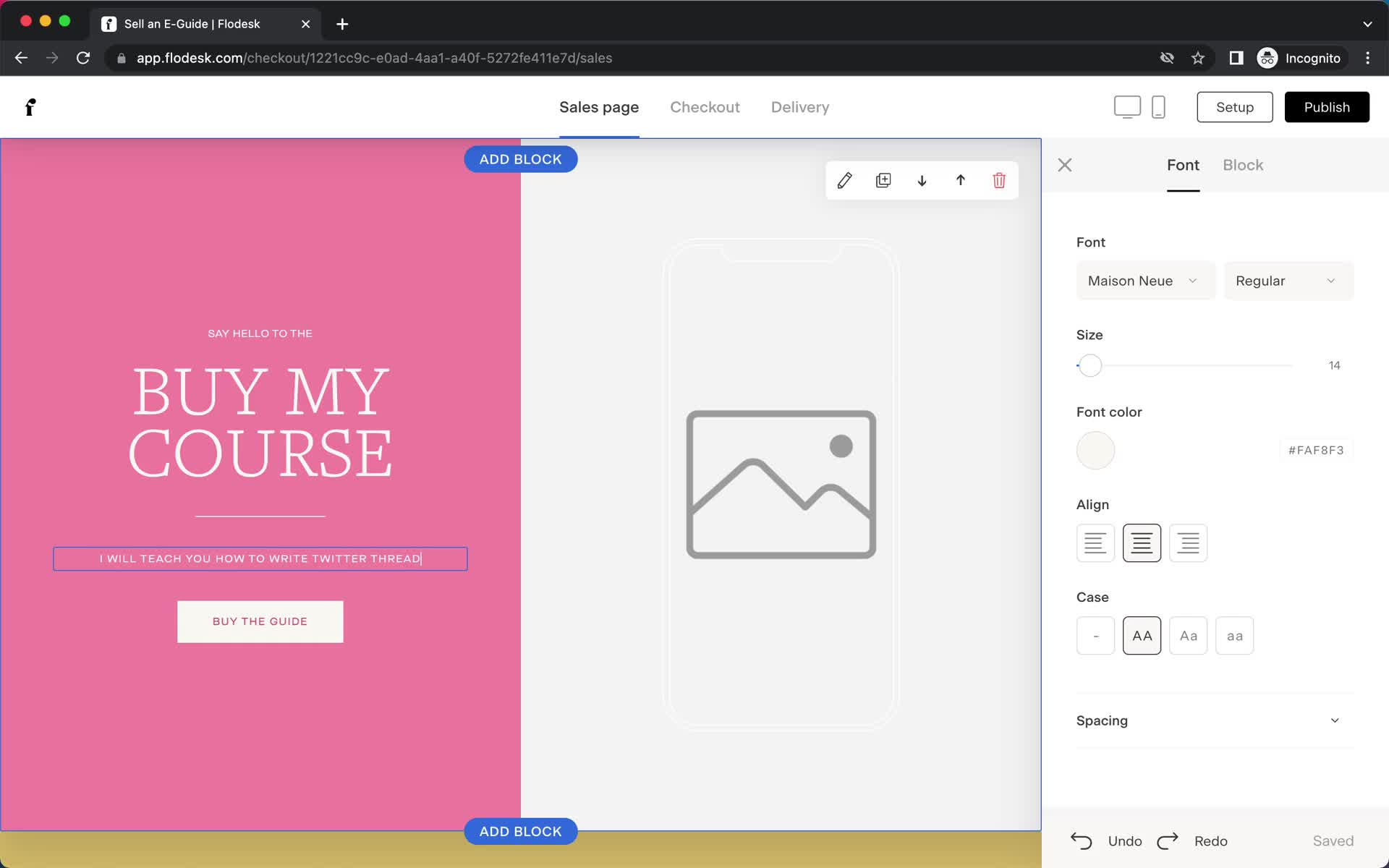Open the Delivery tab
Image resolution: width=1389 pixels, height=868 pixels.
click(800, 107)
